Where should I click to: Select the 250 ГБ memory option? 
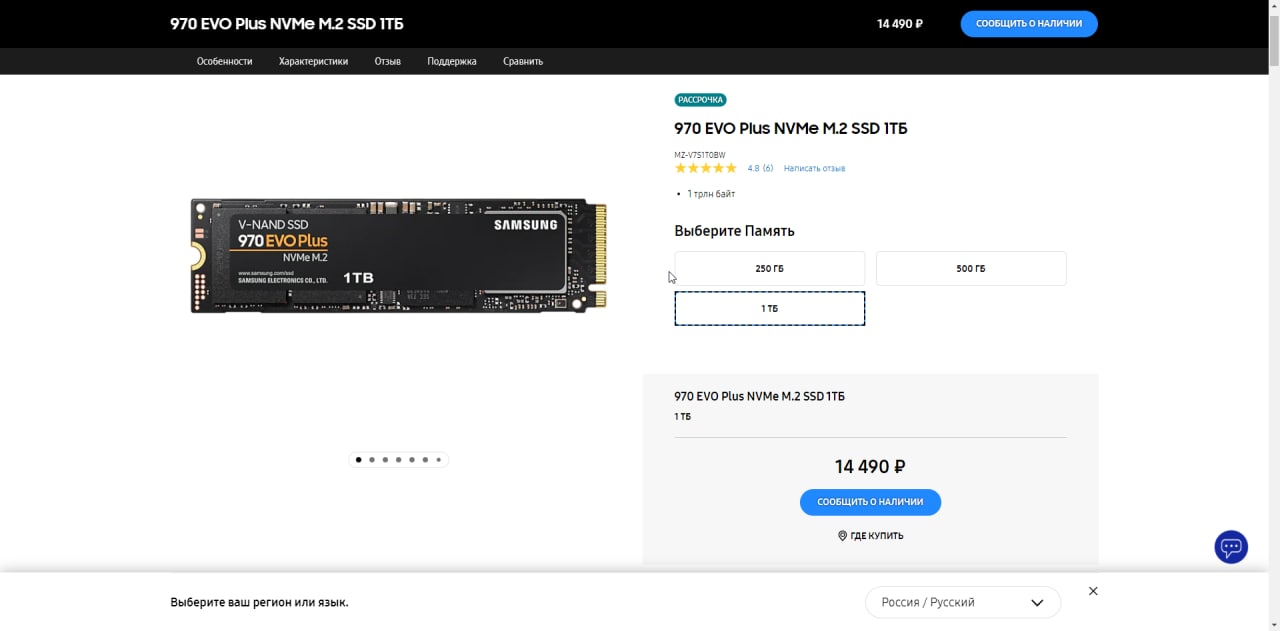(769, 269)
